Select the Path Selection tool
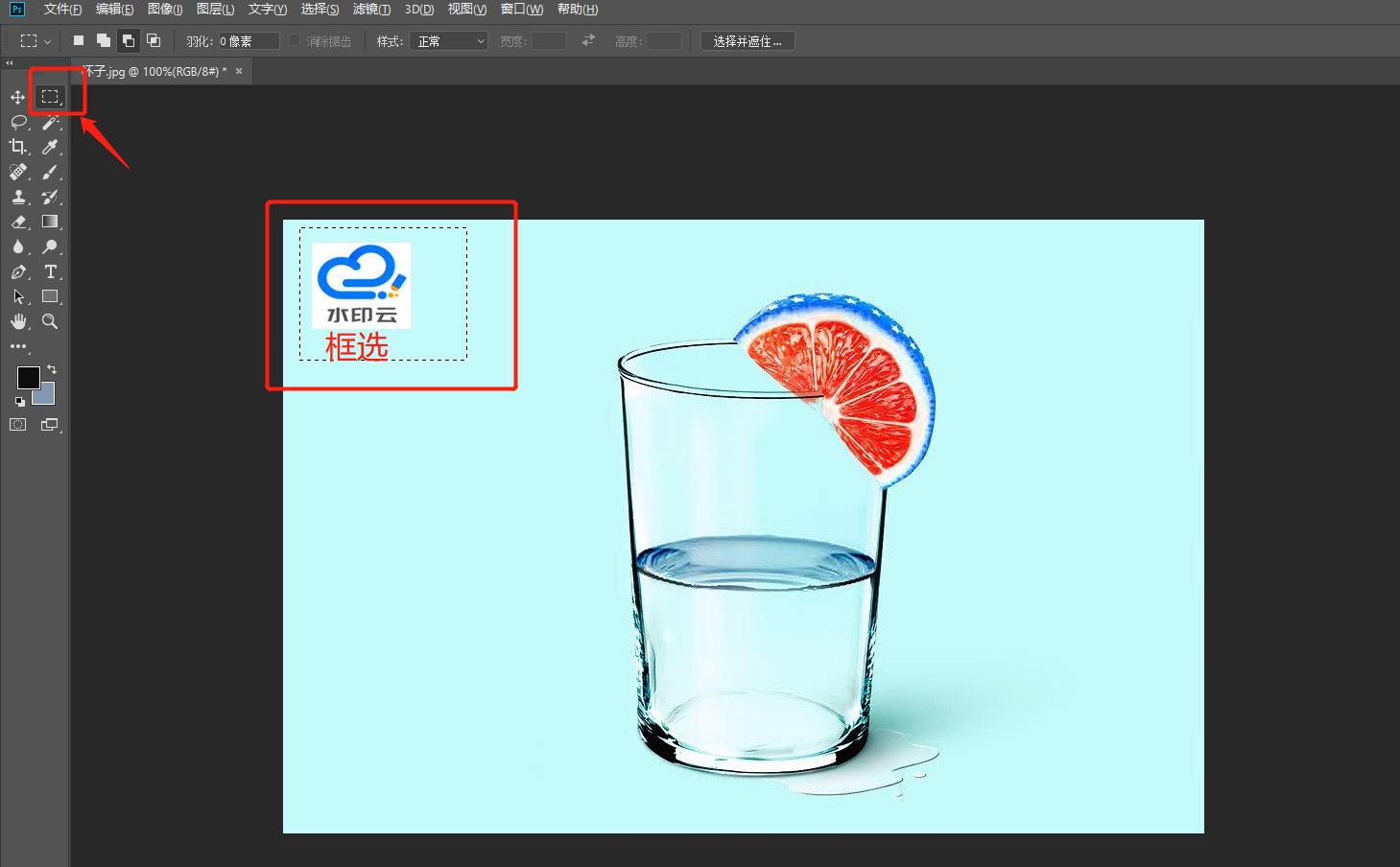Image resolution: width=1400 pixels, height=867 pixels. pos(18,296)
